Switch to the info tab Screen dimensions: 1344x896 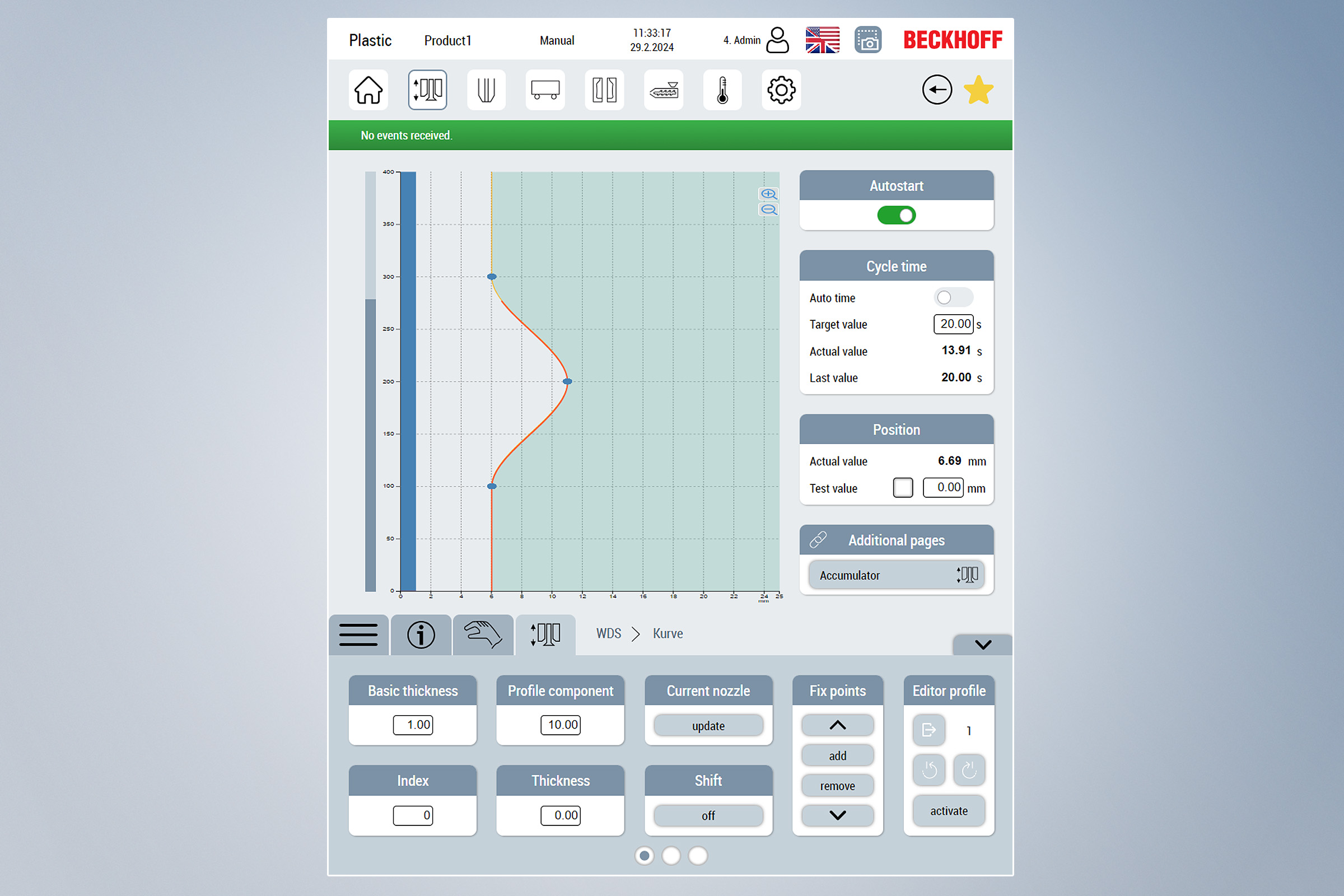coord(421,635)
